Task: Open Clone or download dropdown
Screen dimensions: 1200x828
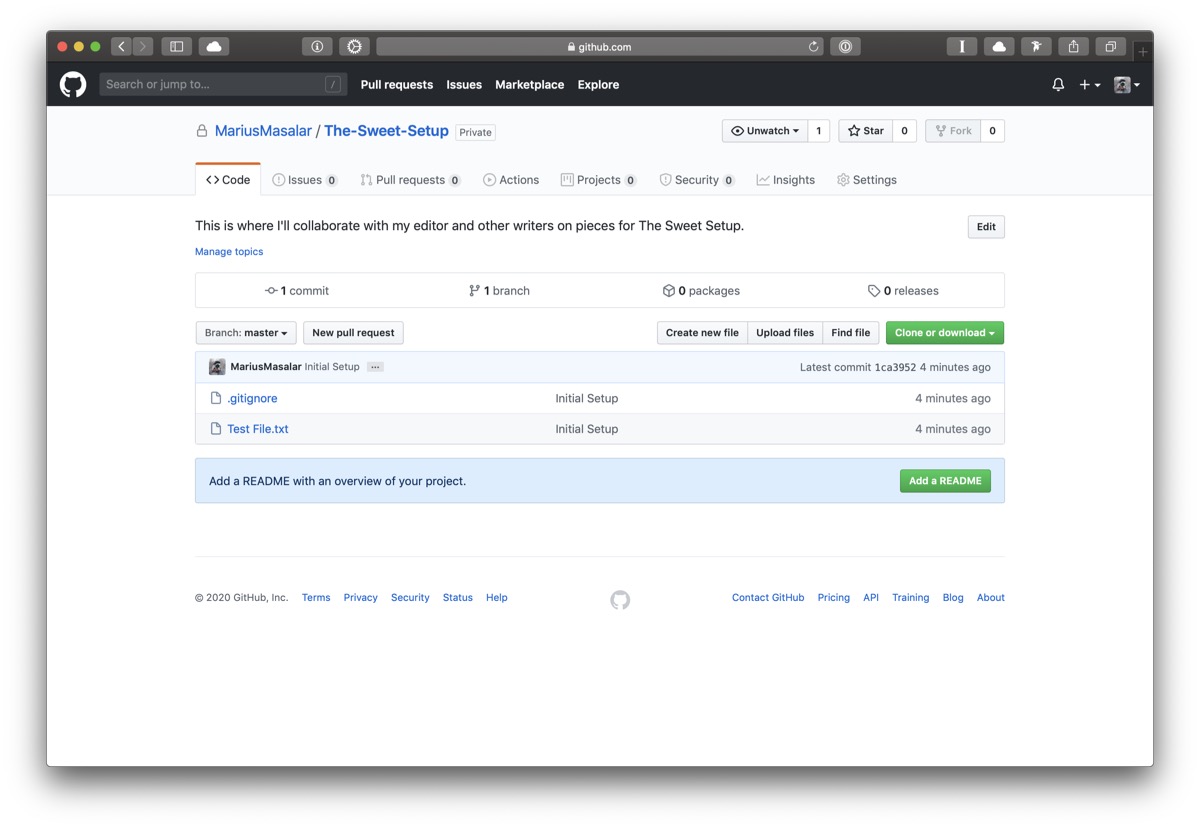Action: point(945,333)
